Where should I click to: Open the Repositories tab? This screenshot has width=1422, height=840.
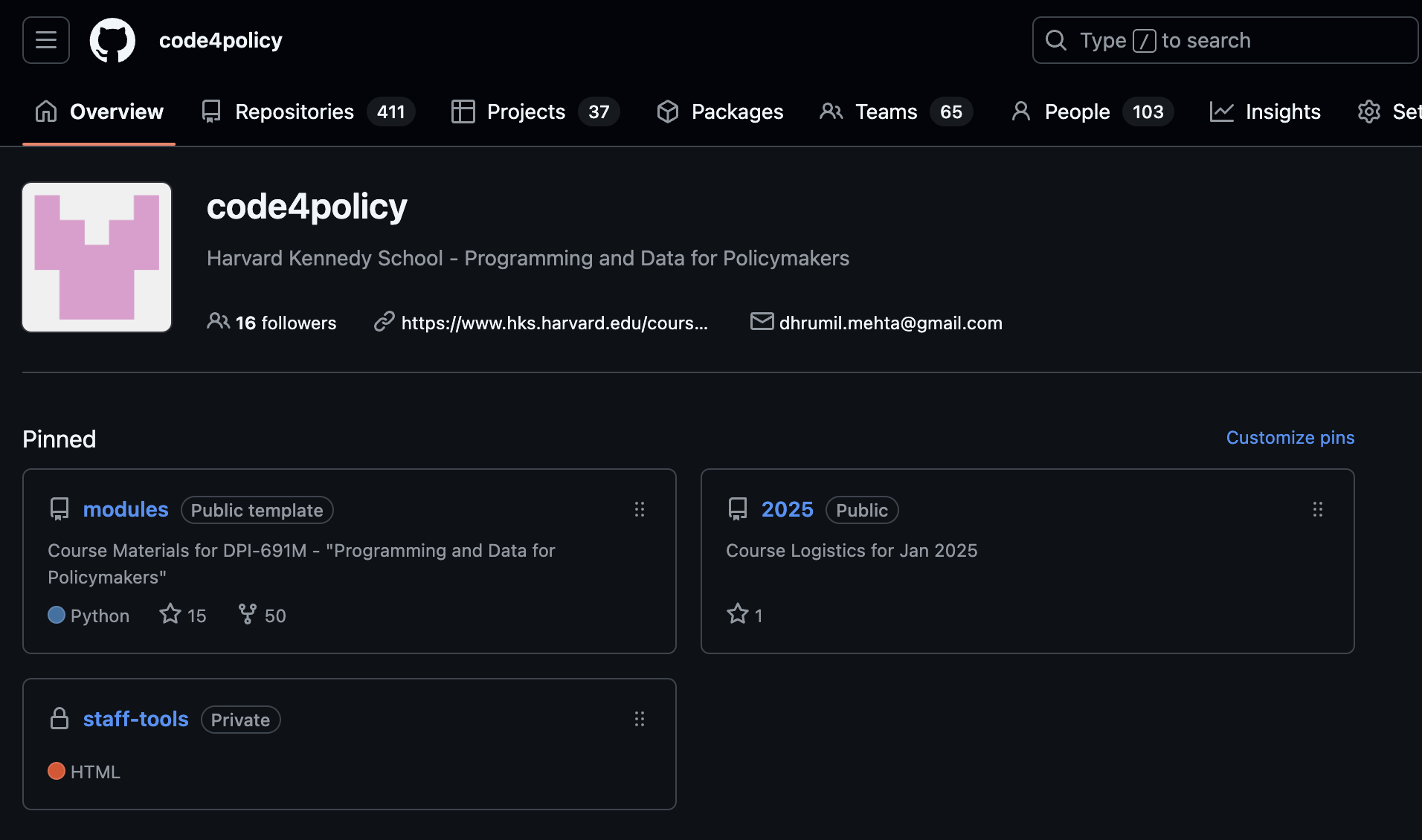pyautogui.click(x=308, y=112)
